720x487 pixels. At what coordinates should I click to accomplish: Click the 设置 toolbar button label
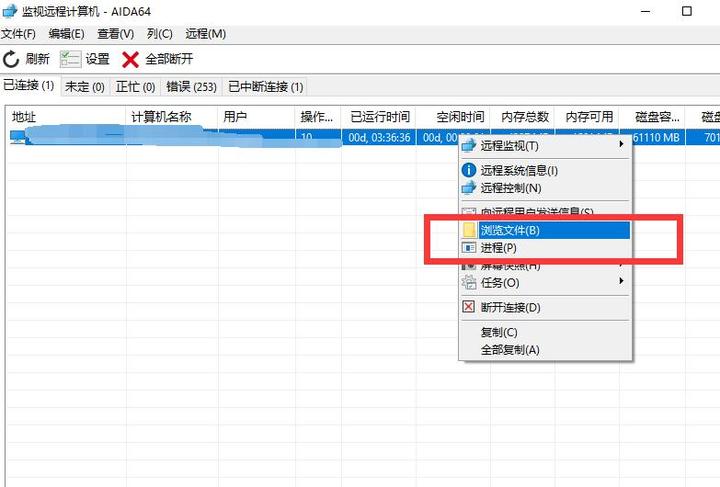pyautogui.click(x=97, y=59)
